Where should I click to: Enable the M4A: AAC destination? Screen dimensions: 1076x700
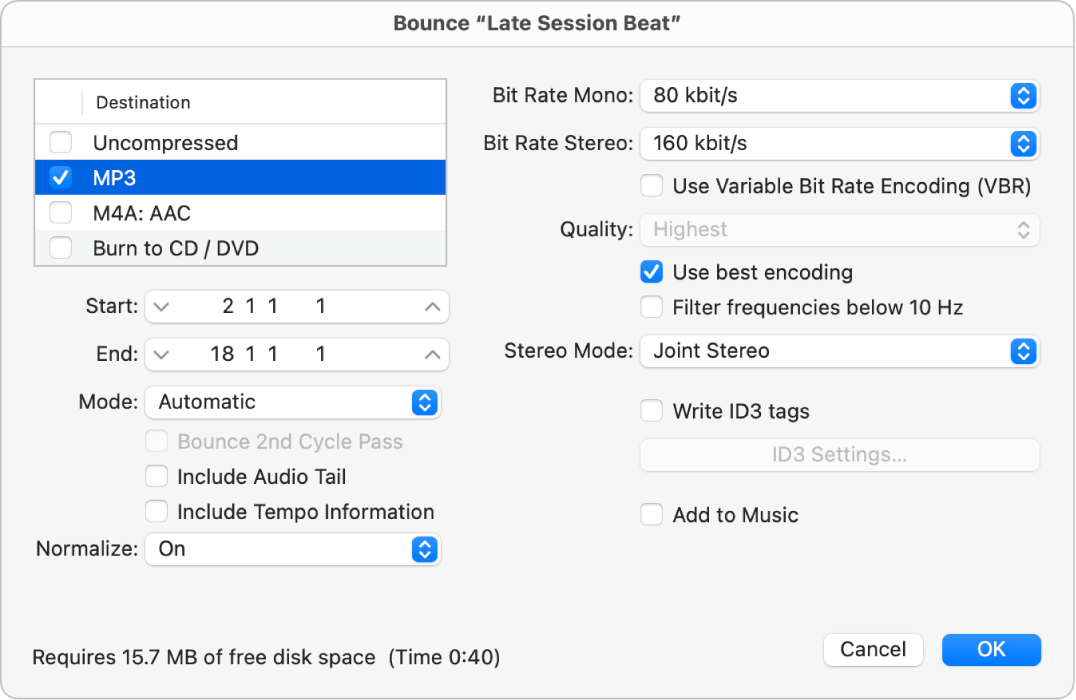point(60,212)
